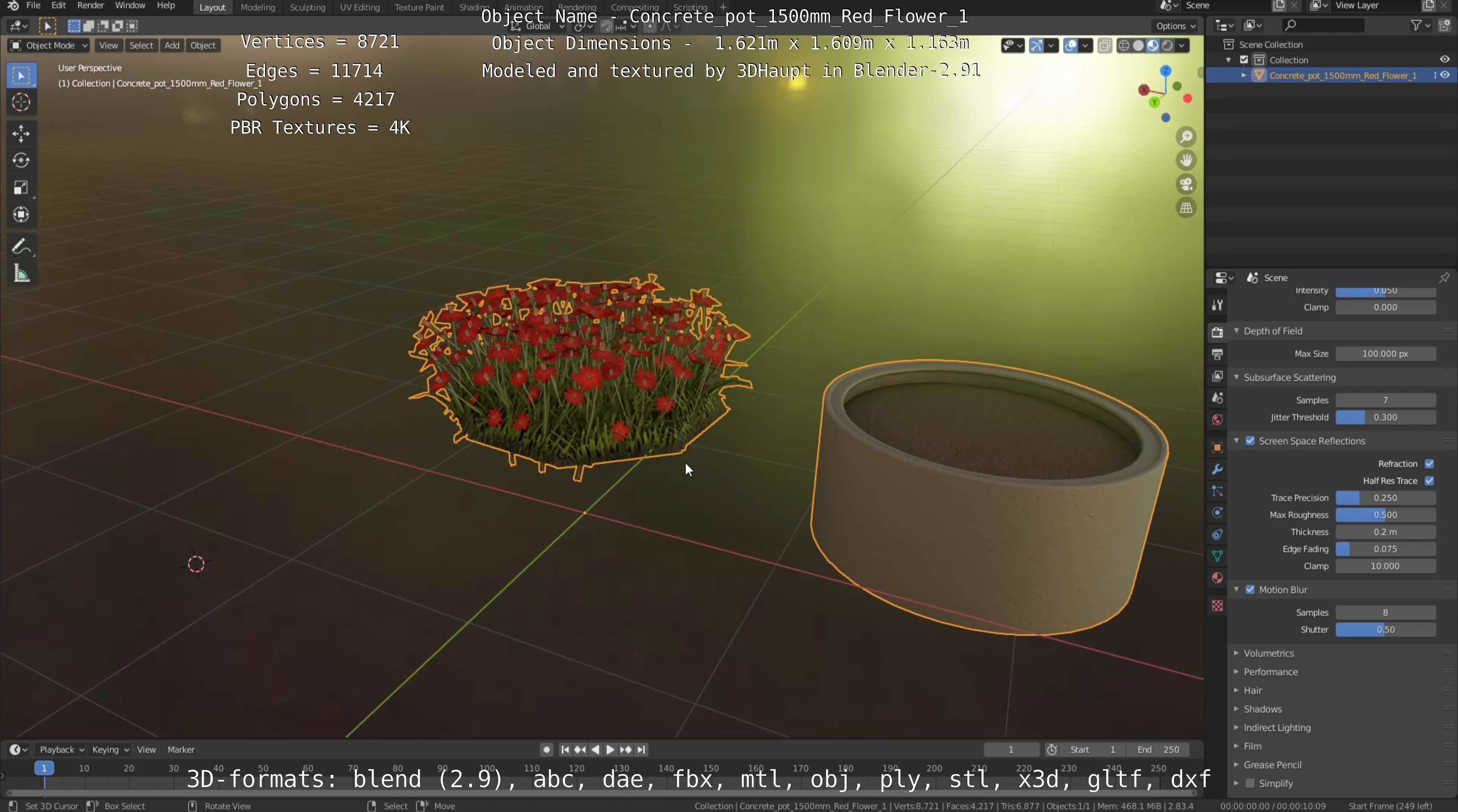Open the Object Mode dropdown
Screen dimensions: 1458x812
coord(49,46)
